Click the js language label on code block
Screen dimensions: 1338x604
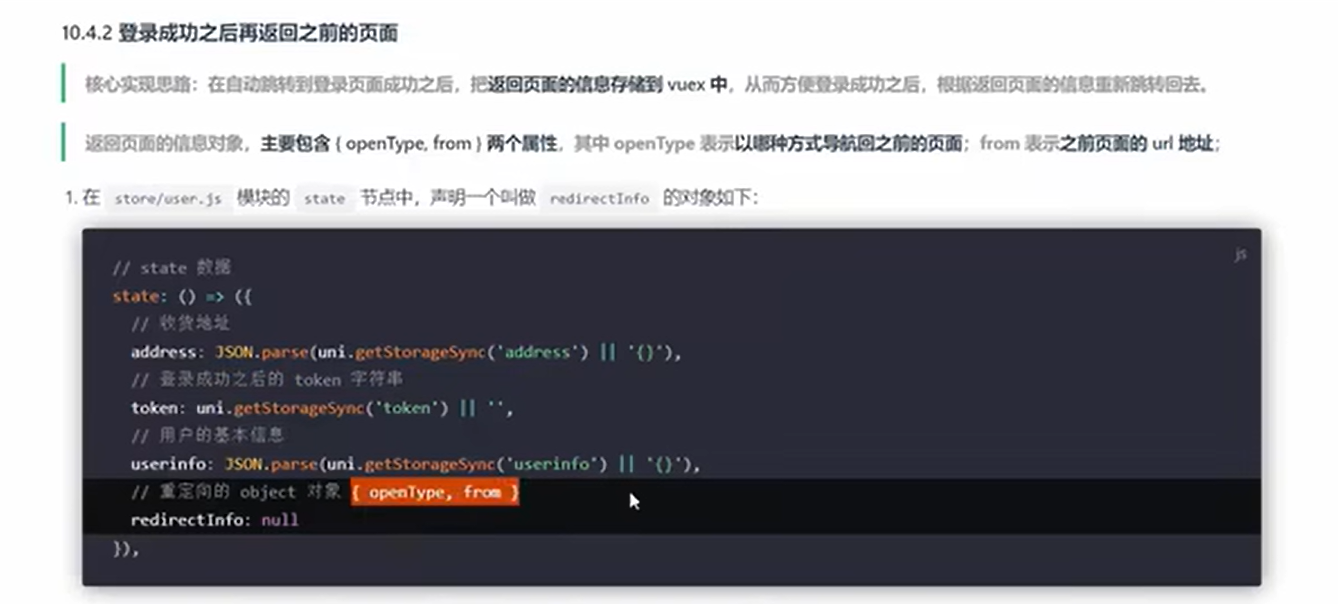tap(1241, 255)
